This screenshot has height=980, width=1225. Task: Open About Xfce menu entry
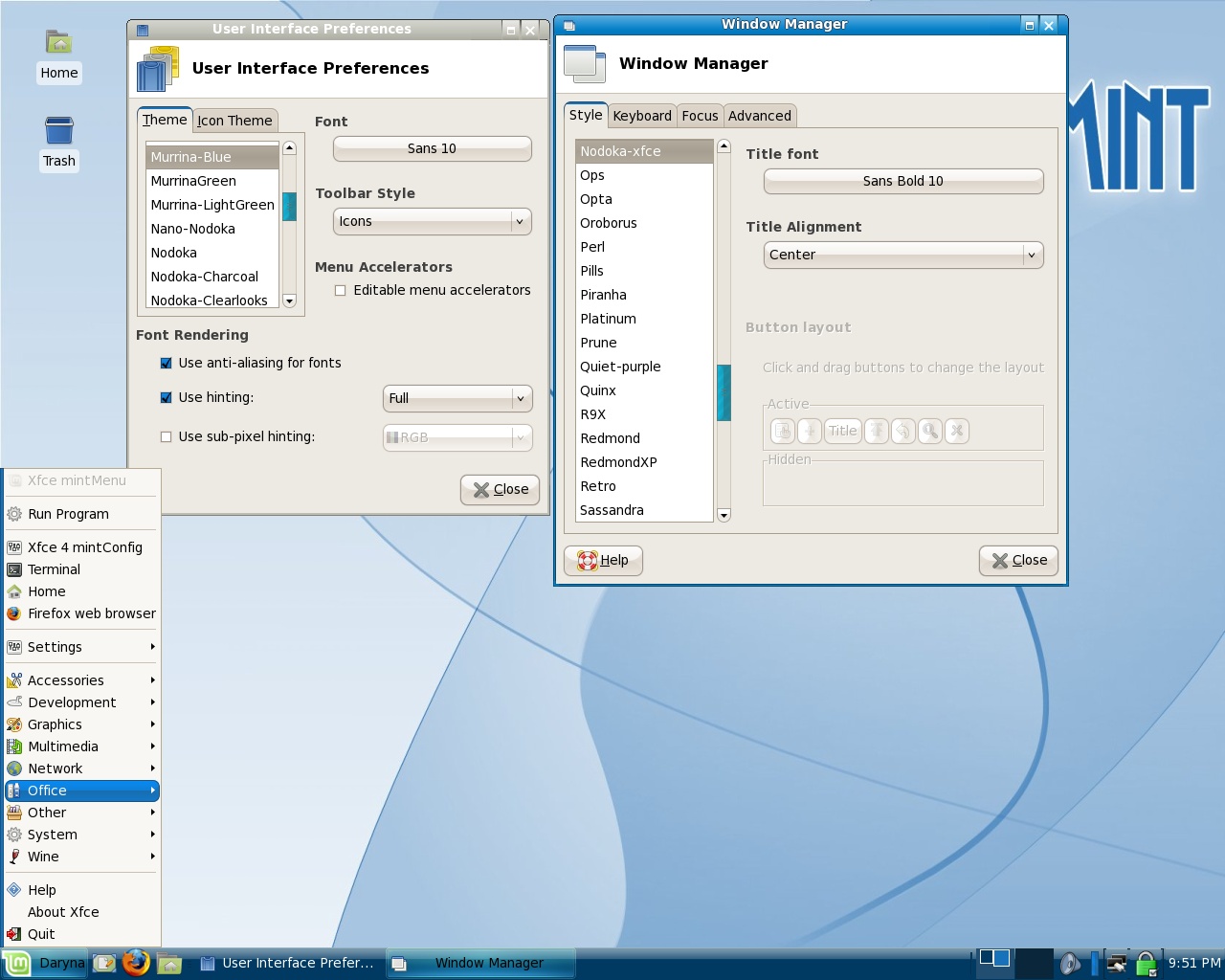coord(81,912)
